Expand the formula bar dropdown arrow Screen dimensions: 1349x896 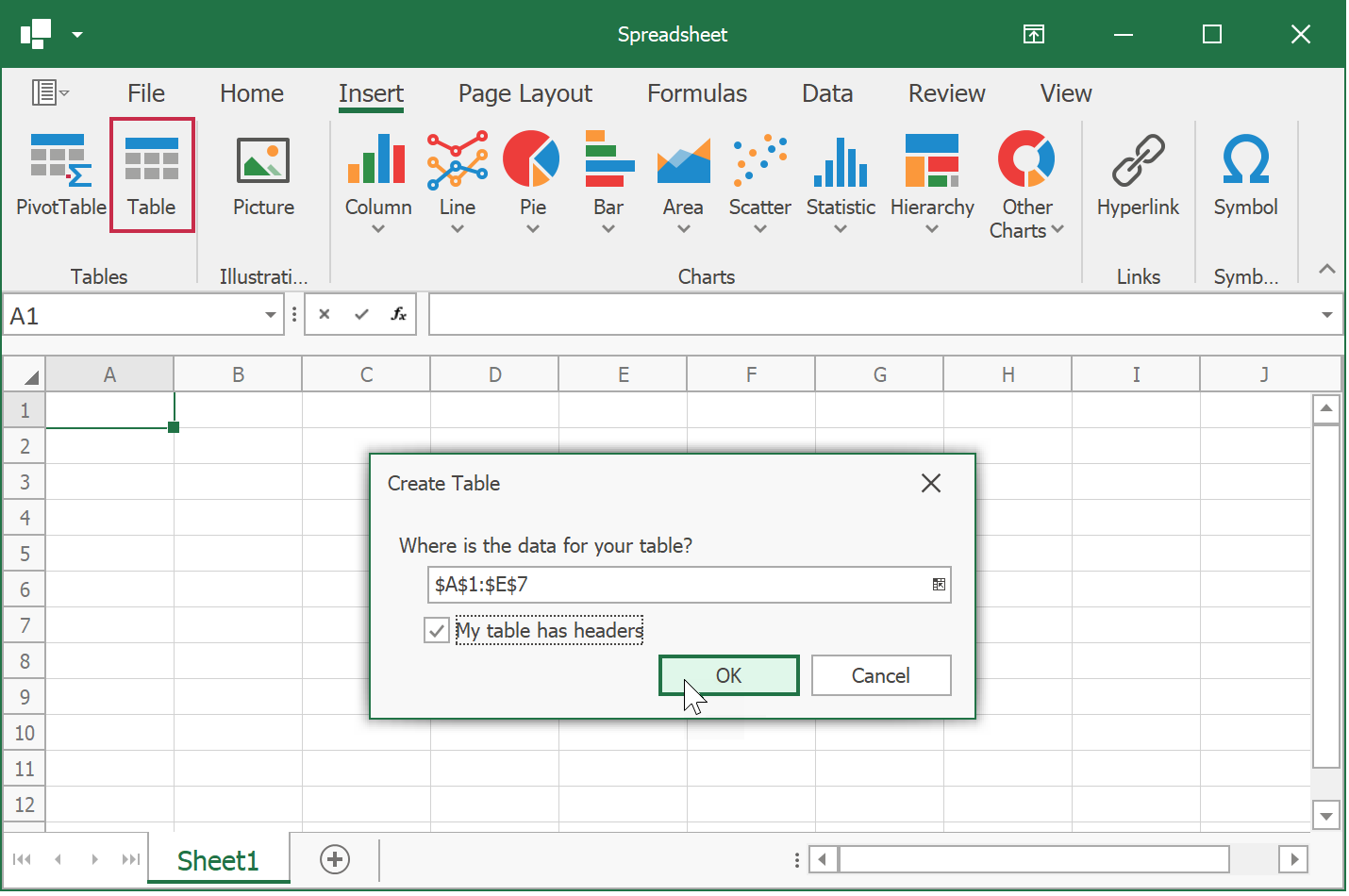tap(1326, 315)
